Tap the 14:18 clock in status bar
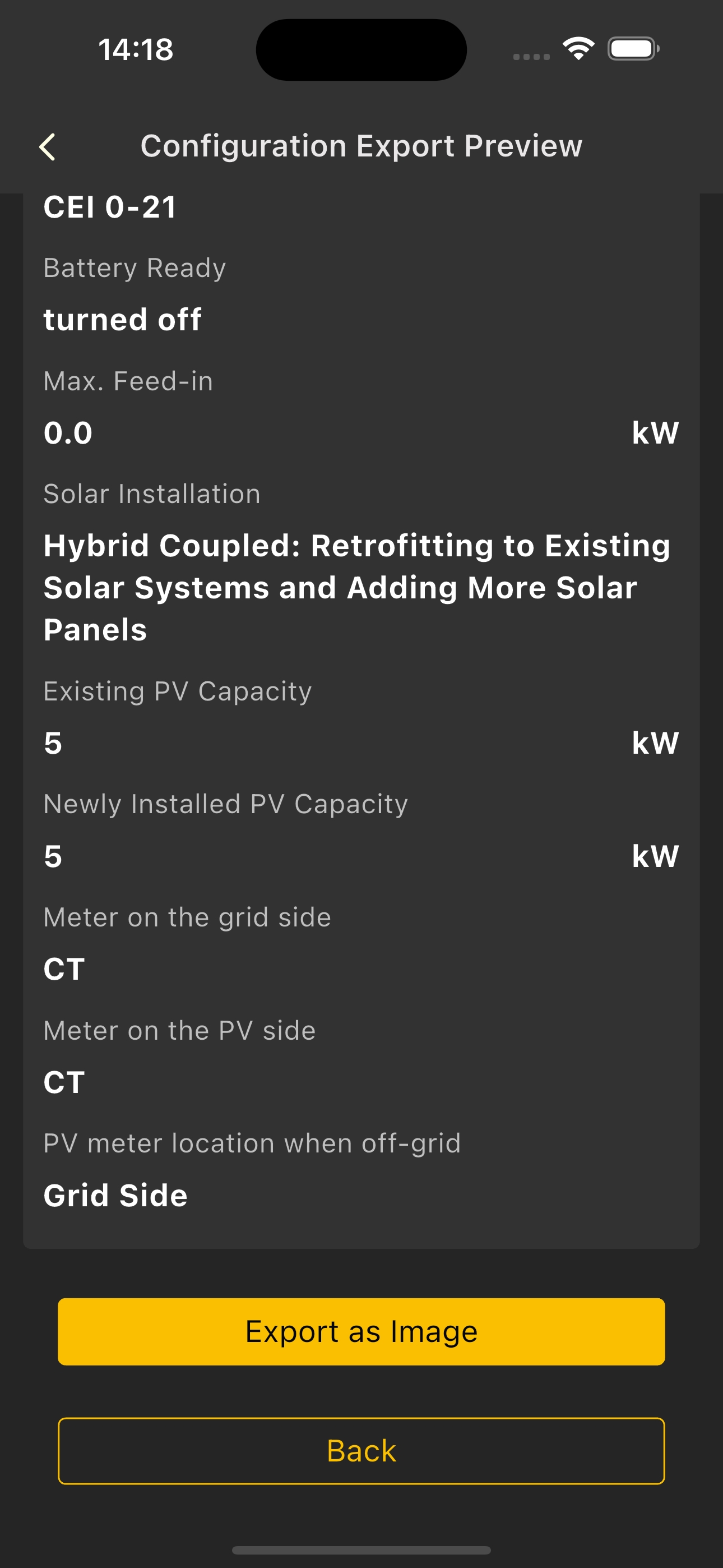The width and height of the screenshot is (723, 1568). point(136,49)
